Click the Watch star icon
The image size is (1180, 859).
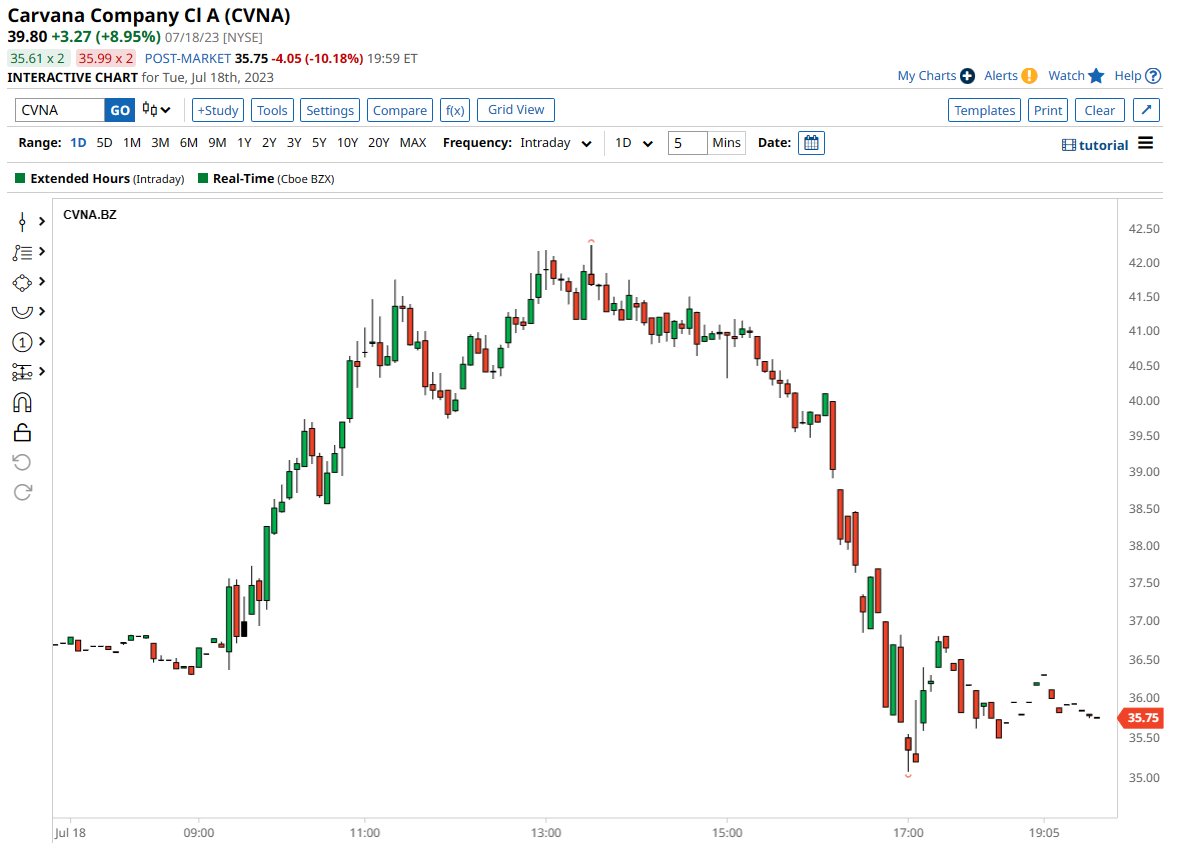tap(1096, 75)
